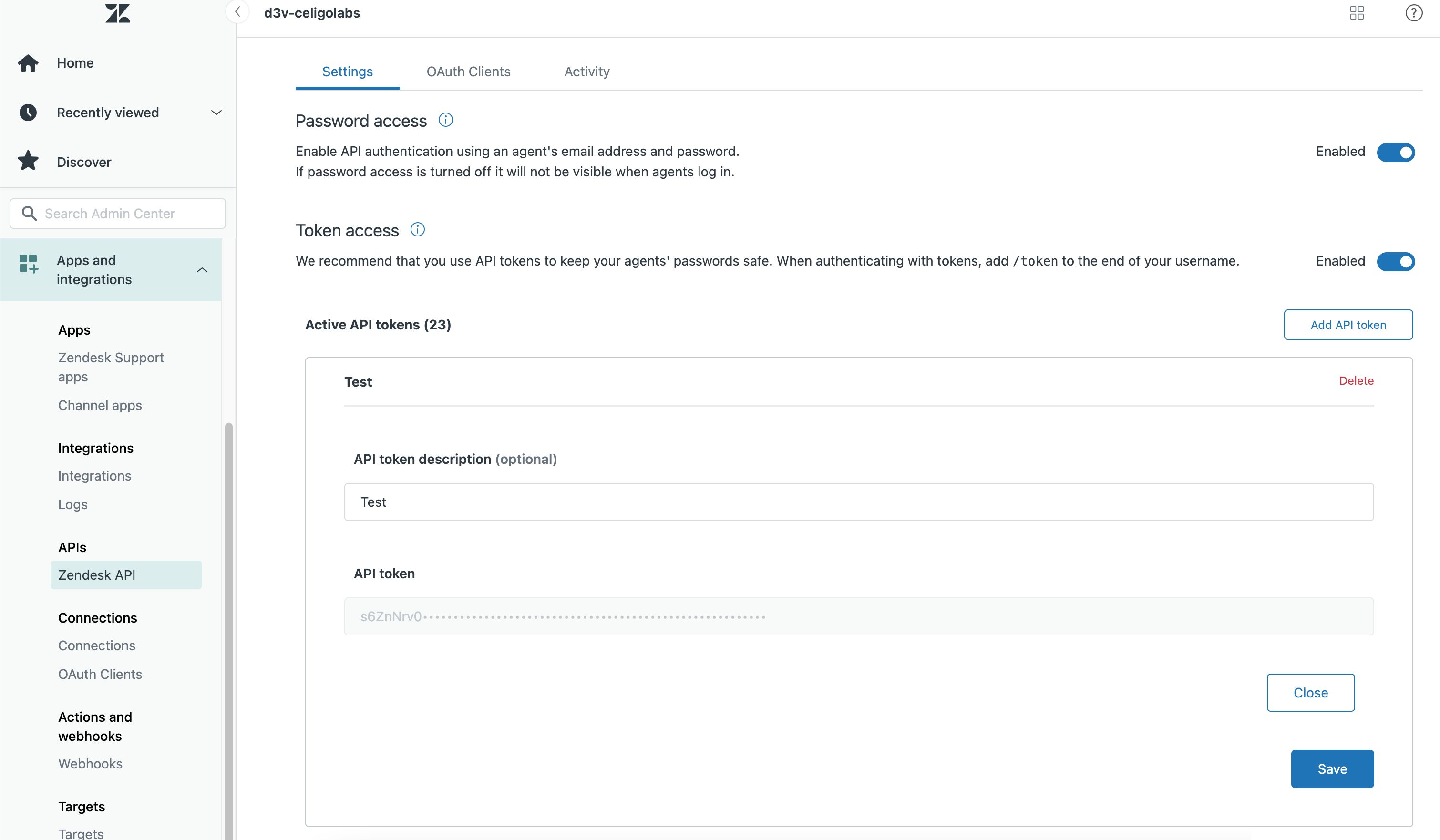Show Token access info tooltip icon
This screenshot has width=1440, height=840.
[418, 230]
